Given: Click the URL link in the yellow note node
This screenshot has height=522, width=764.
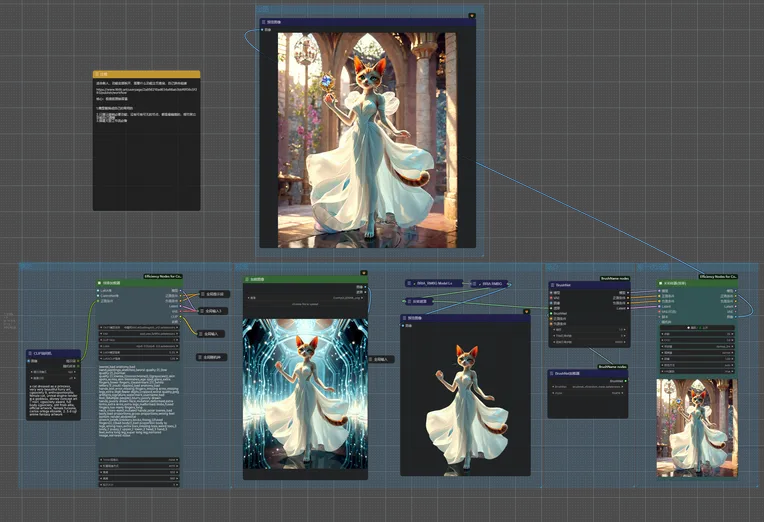Looking at the screenshot, I should click(x=147, y=91).
